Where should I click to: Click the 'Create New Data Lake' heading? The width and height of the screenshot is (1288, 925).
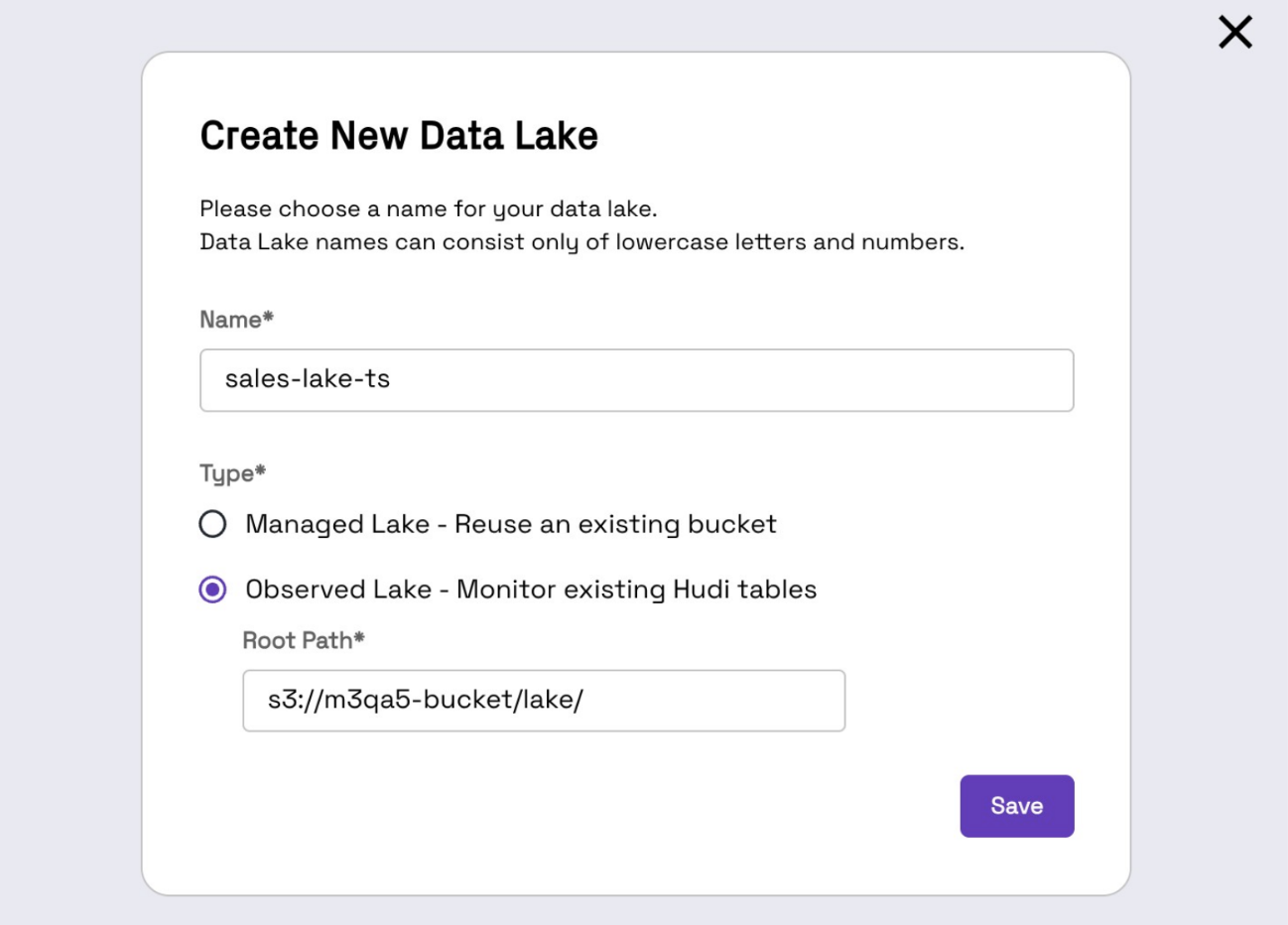[x=399, y=136]
